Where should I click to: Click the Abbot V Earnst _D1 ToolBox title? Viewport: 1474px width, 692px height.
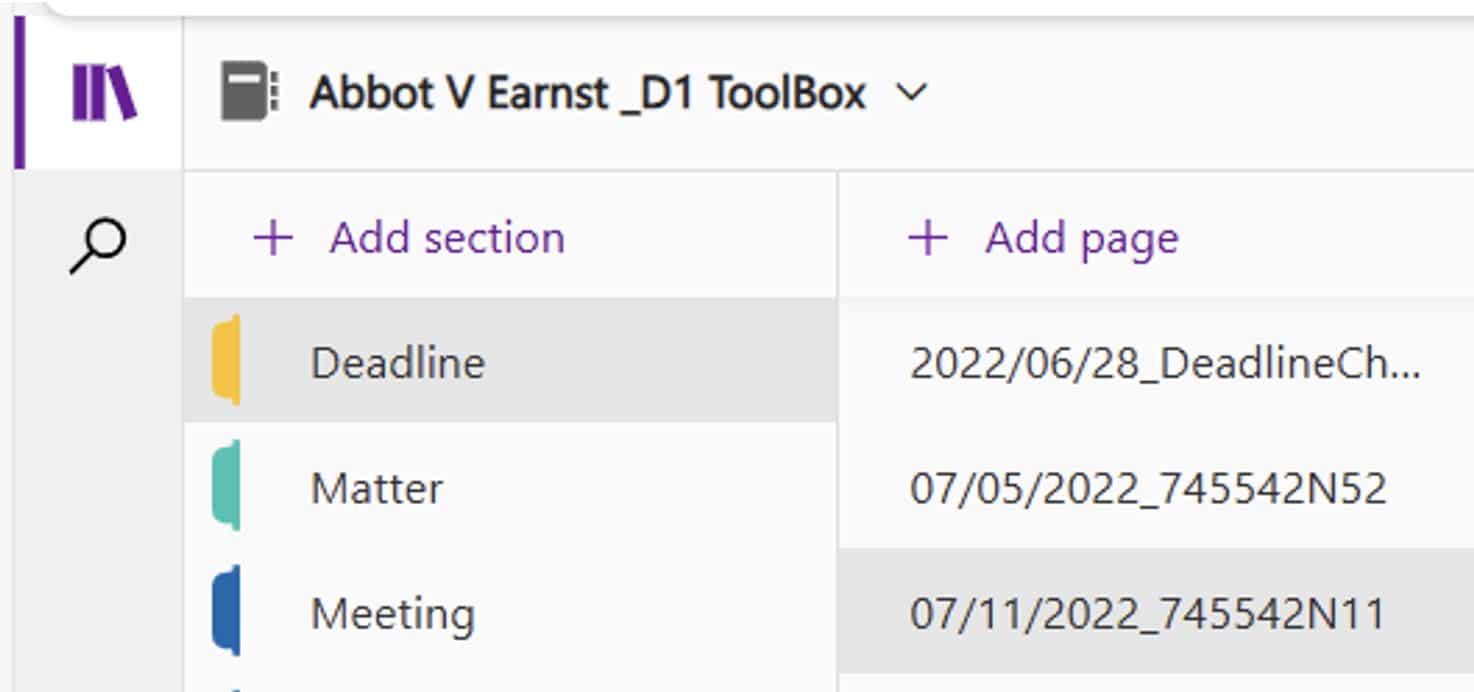pos(587,93)
